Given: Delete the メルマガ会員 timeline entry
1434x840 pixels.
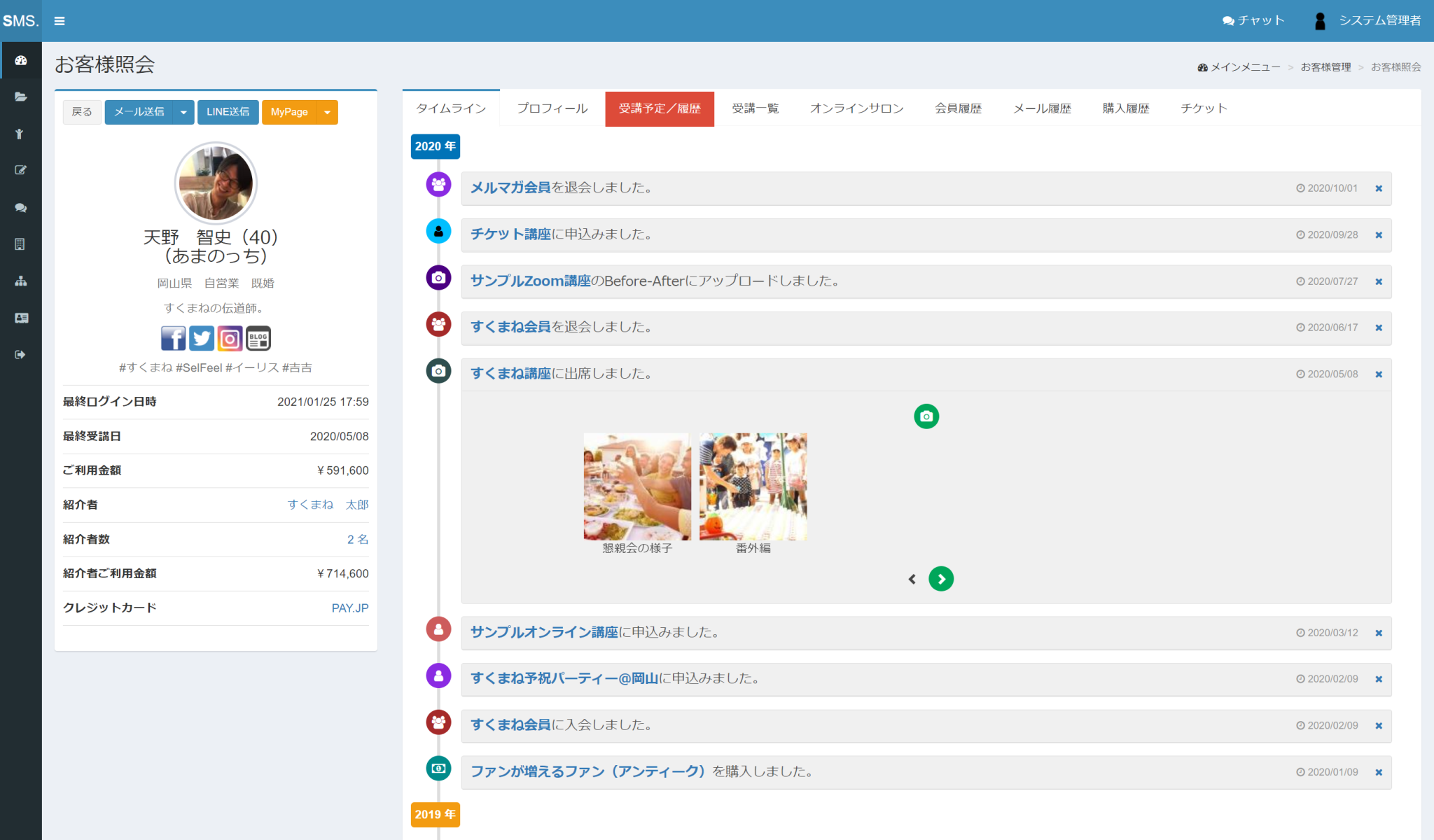Looking at the screenshot, I should [1379, 188].
